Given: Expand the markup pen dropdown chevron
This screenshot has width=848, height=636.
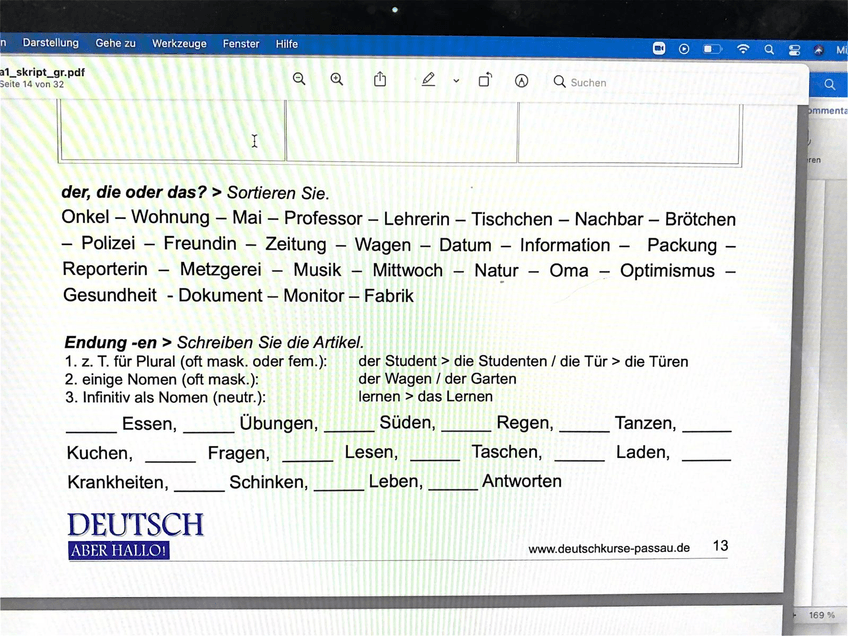Looking at the screenshot, I should click(x=456, y=81).
